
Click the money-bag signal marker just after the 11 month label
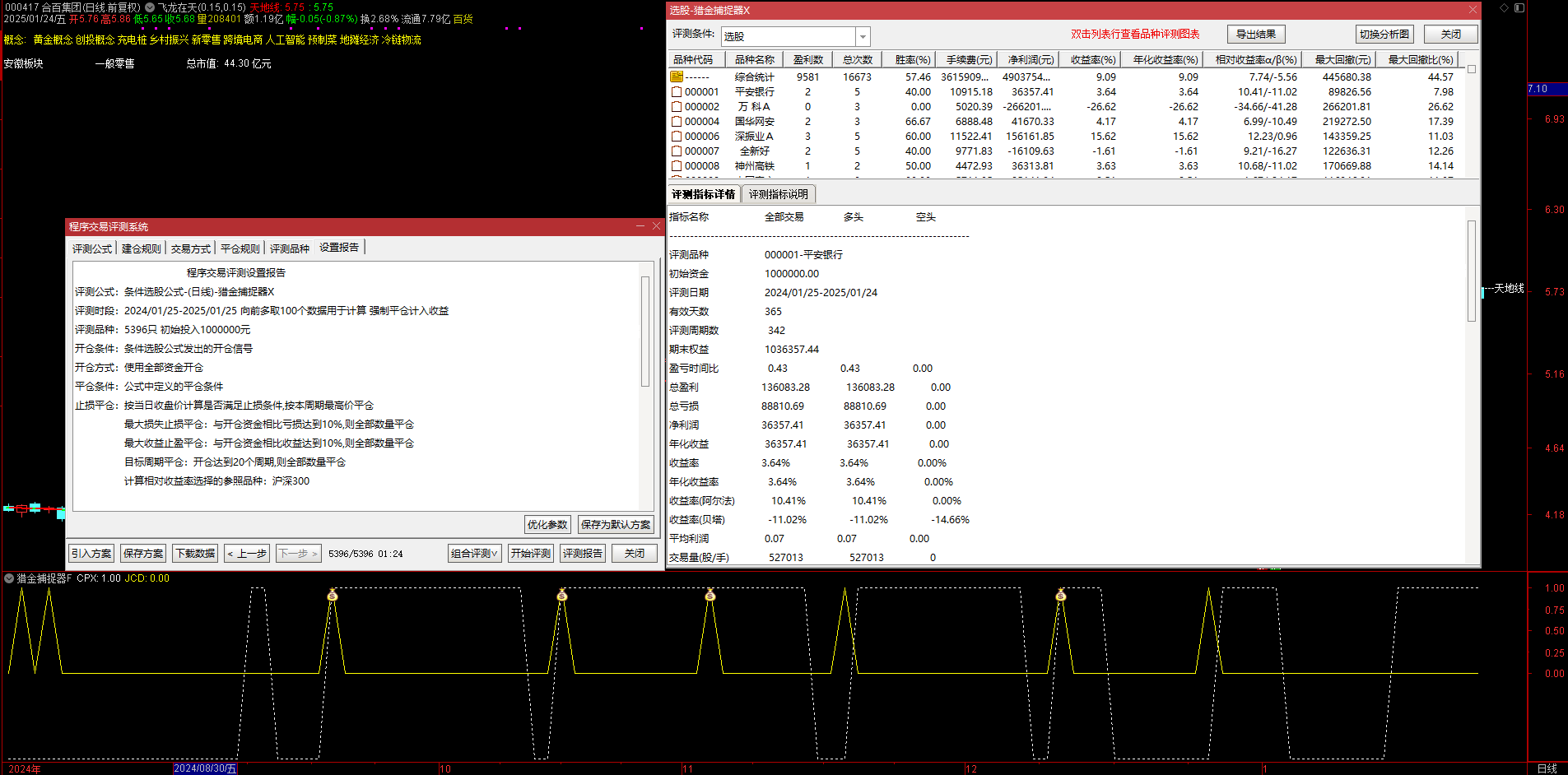point(710,595)
